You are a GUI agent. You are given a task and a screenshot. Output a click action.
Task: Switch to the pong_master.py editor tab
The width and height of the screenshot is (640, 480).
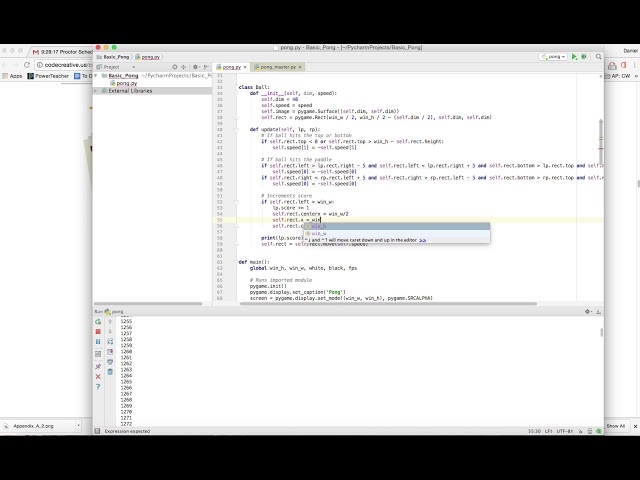pyautogui.click(x=280, y=67)
